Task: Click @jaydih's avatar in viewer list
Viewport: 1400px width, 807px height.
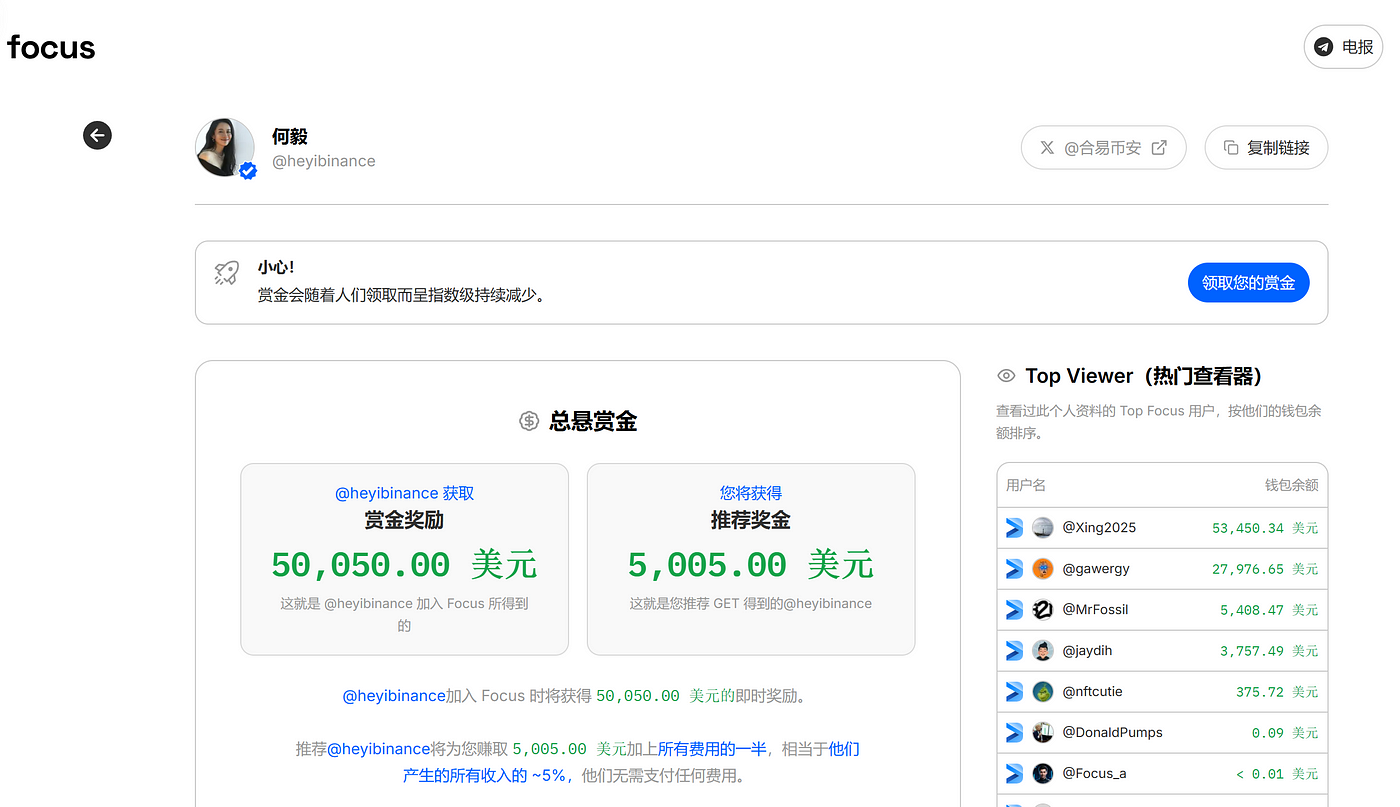Action: tap(1042, 651)
